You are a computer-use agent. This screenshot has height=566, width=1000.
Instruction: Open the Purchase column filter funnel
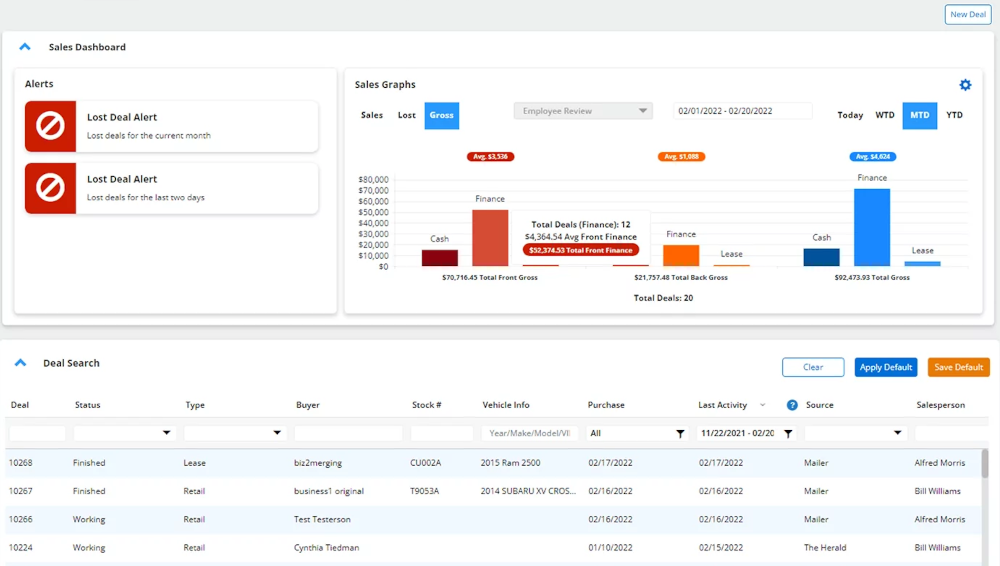click(x=680, y=434)
